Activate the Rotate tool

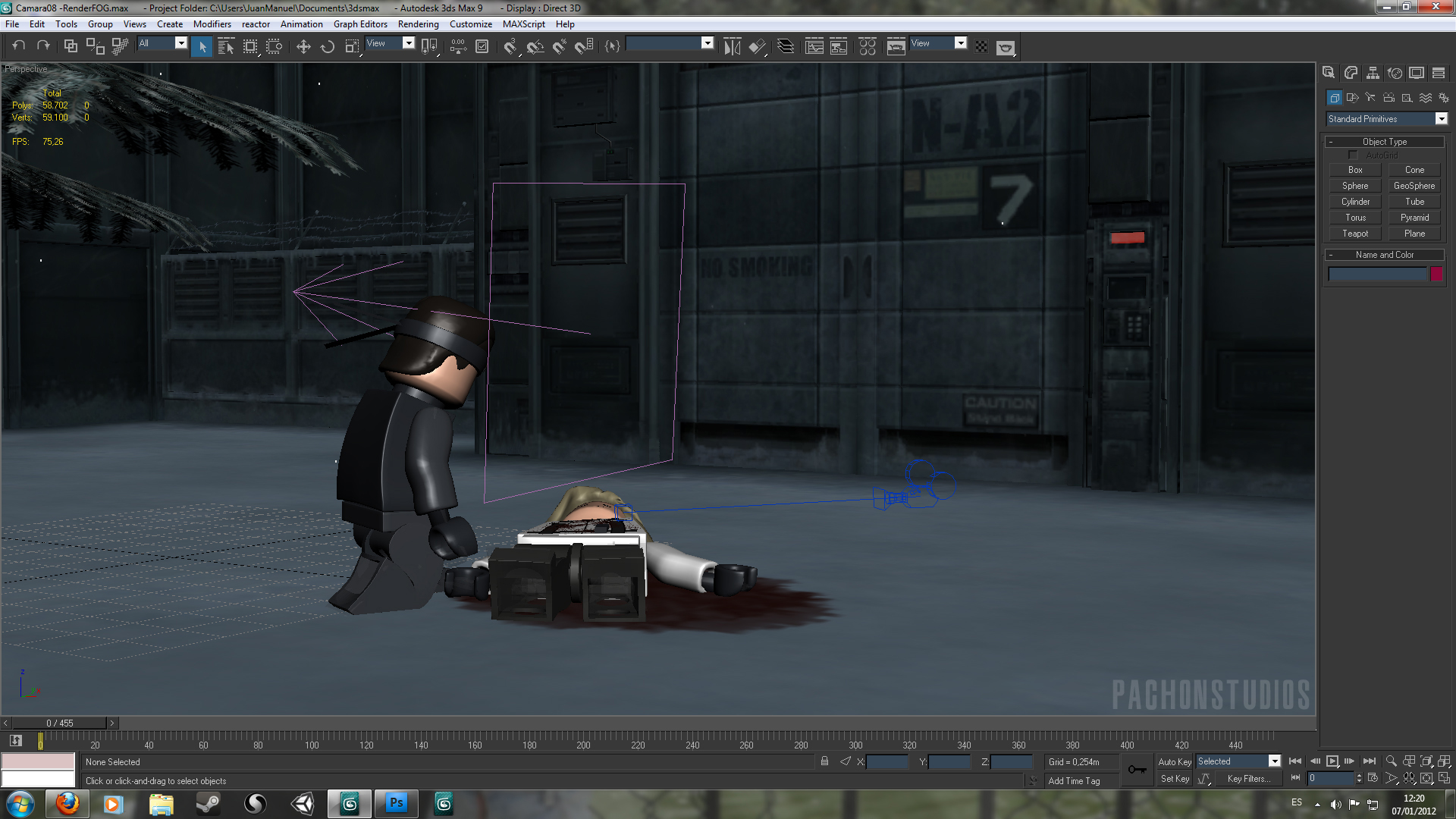328,47
